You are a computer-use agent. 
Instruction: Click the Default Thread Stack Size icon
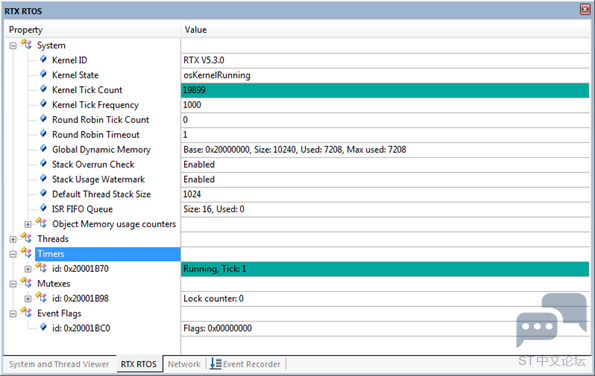(43, 193)
